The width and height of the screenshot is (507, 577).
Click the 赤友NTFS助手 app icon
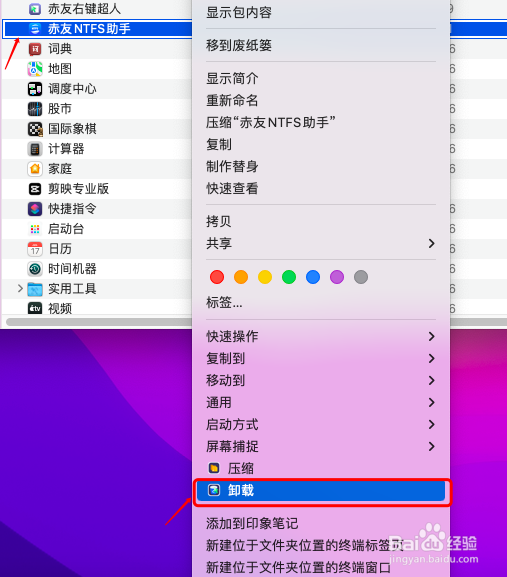35,29
